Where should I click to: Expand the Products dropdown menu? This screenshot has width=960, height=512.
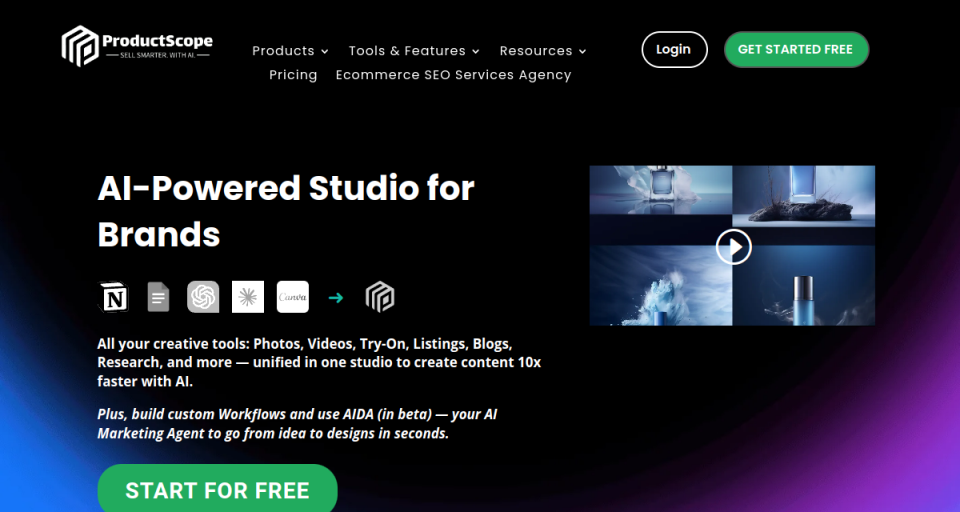pos(290,51)
